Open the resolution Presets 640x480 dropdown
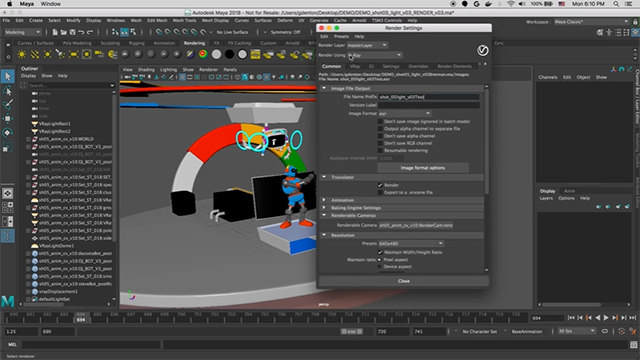640x360 pixels. point(411,244)
